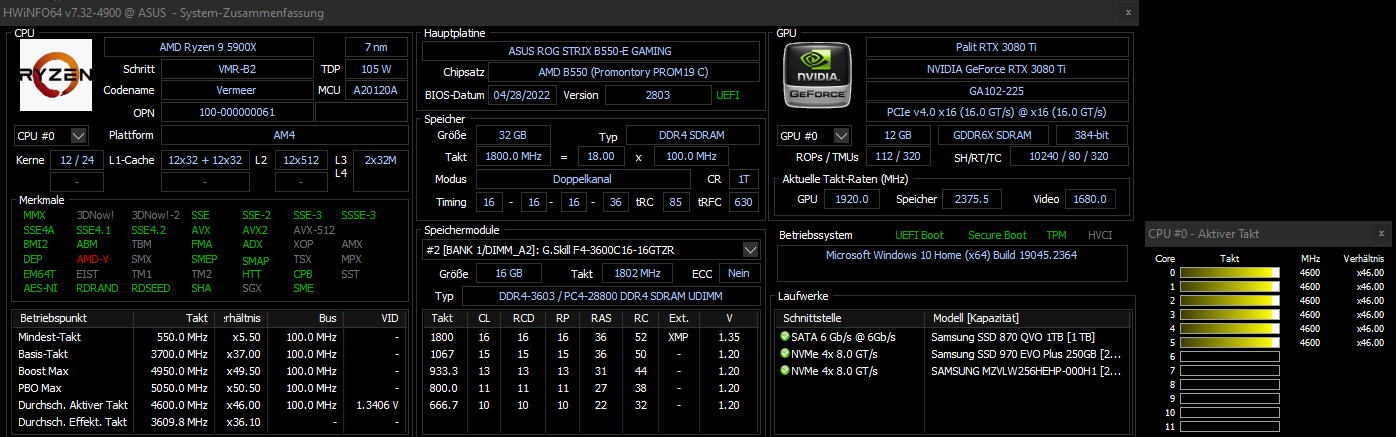1396x437 pixels.
Task: Click the NVIDIA GeForce GPU logo
Action: coord(819,76)
